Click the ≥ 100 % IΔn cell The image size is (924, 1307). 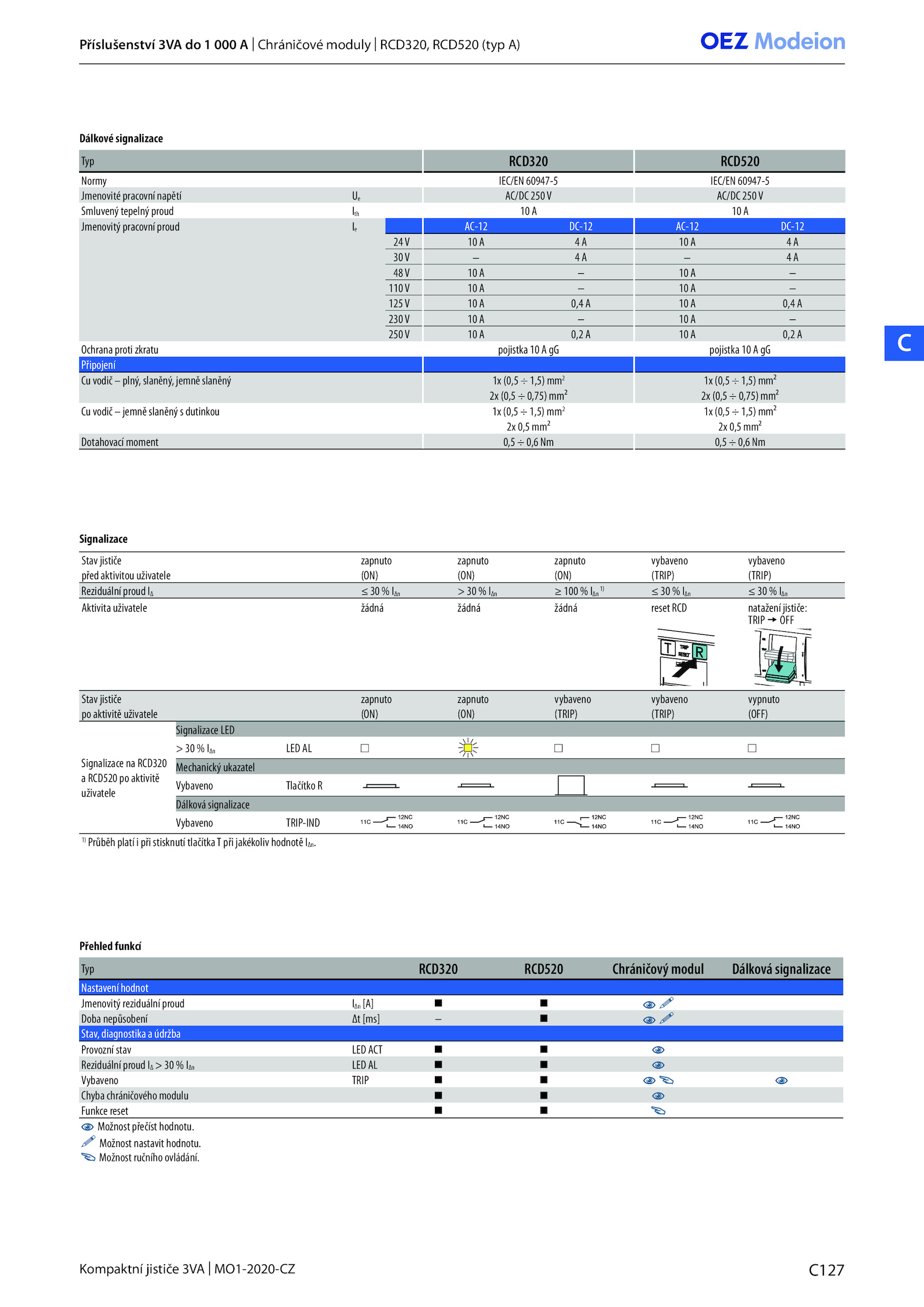coord(579,591)
